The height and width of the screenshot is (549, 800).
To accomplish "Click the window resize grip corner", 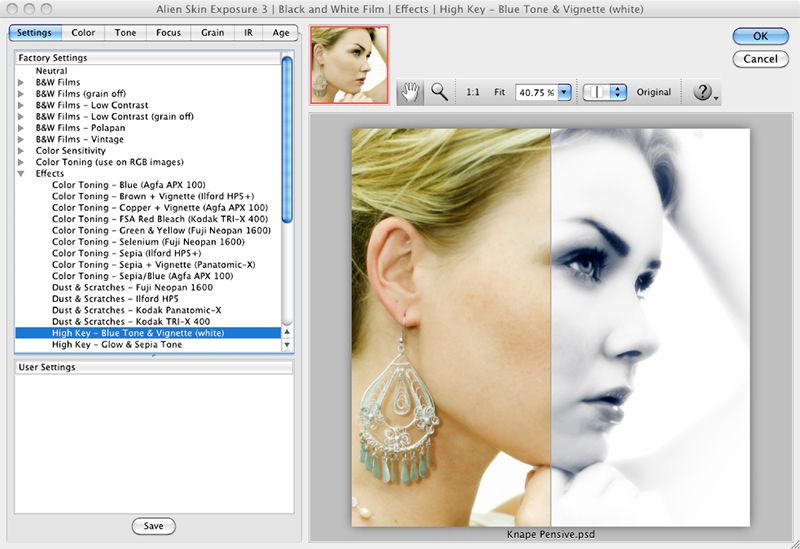I will 794,544.
